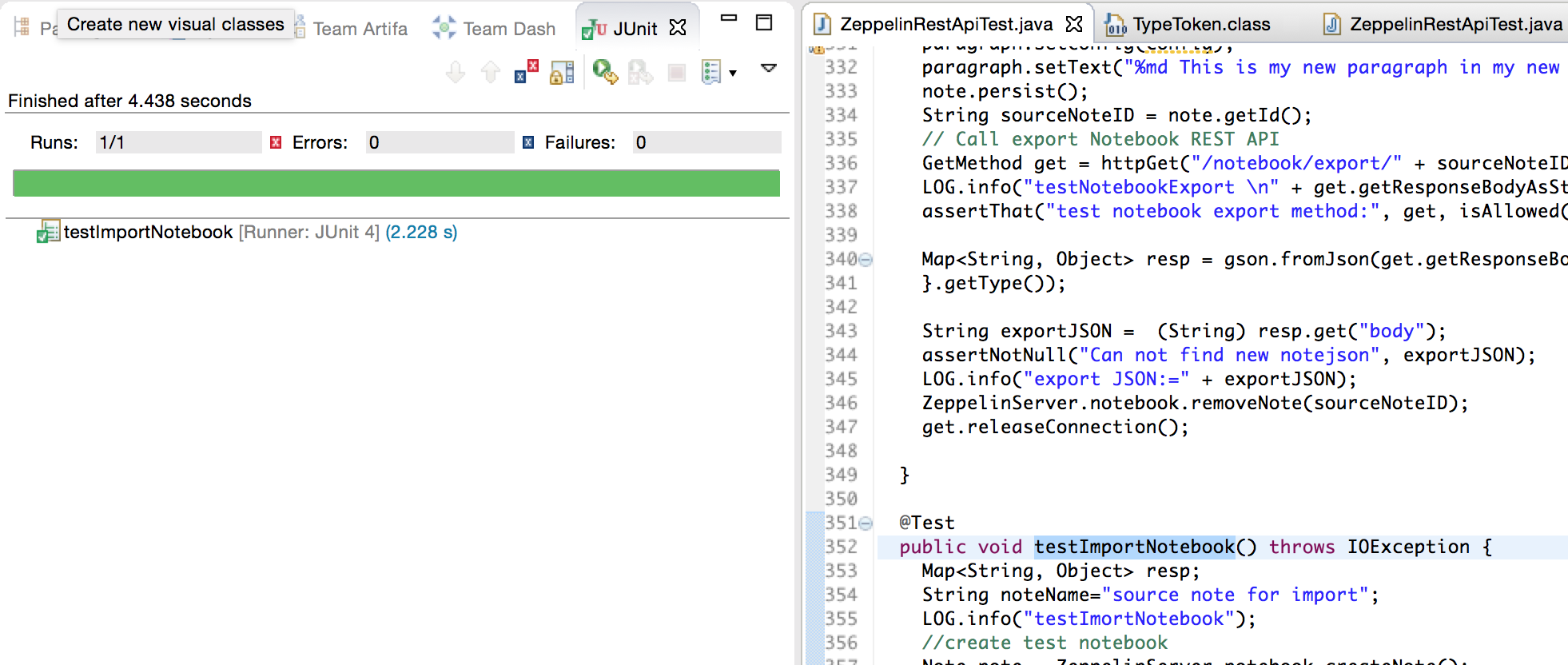Click the 'get.releaseConnection();' line
This screenshot has width=1568, height=665.
(1055, 427)
